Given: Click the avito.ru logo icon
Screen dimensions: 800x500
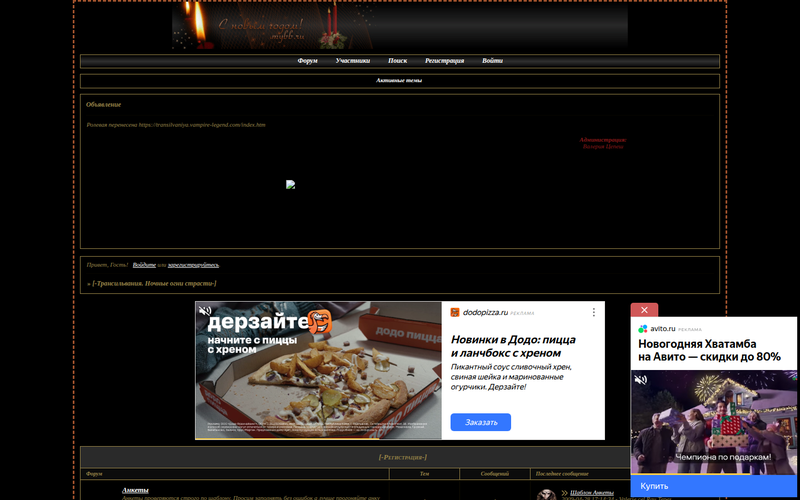Looking at the screenshot, I should pyautogui.click(x=643, y=328).
